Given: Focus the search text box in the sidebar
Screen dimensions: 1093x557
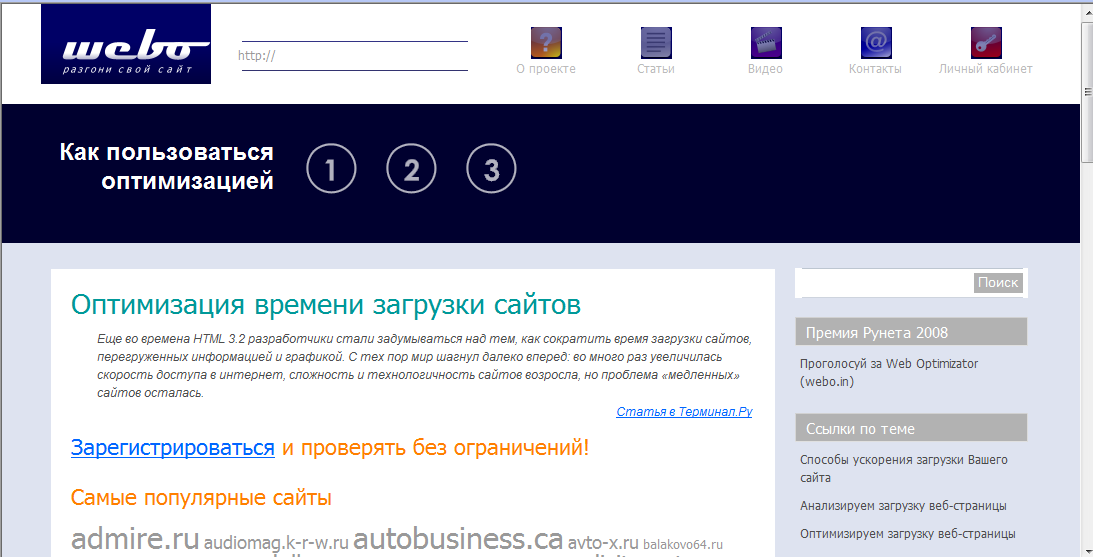Looking at the screenshot, I should tap(885, 283).
